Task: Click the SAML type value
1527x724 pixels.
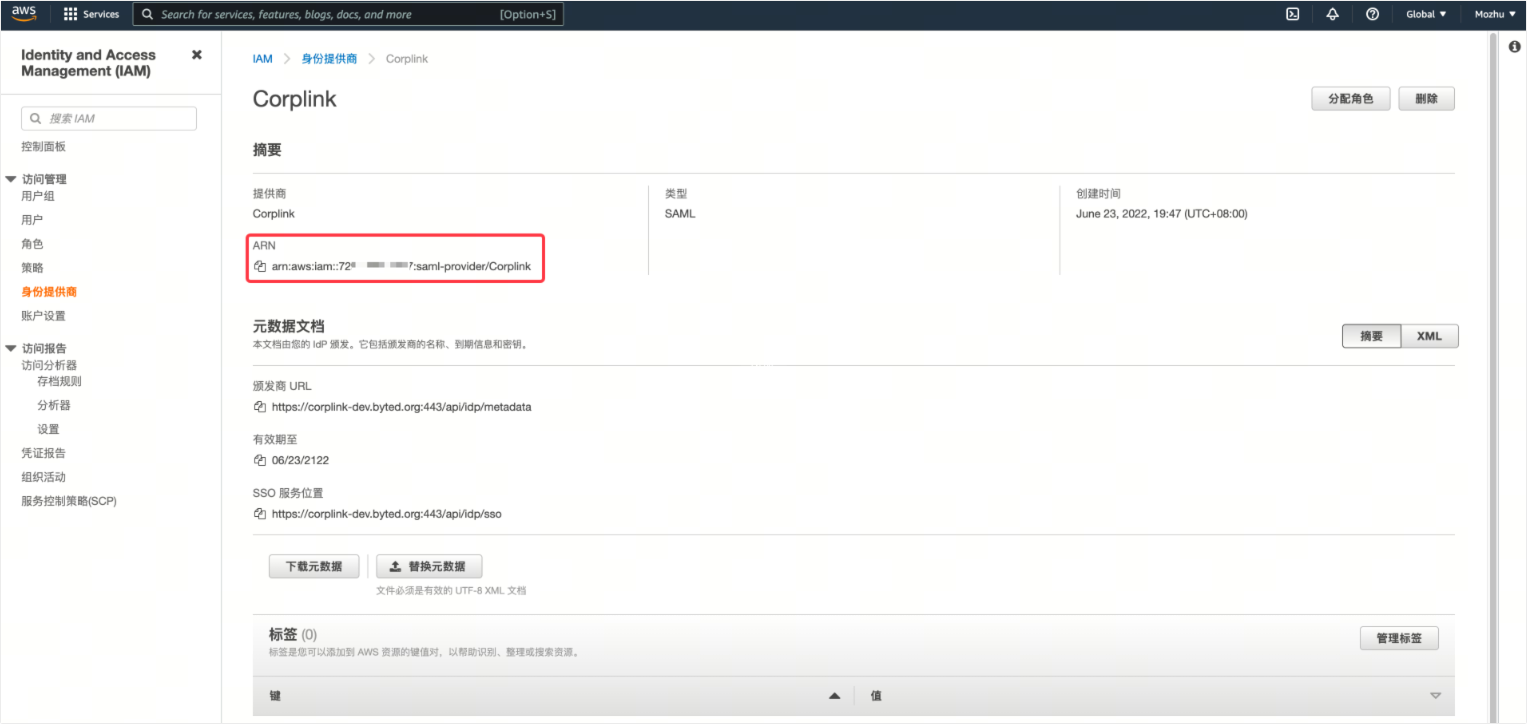Action: pos(679,214)
